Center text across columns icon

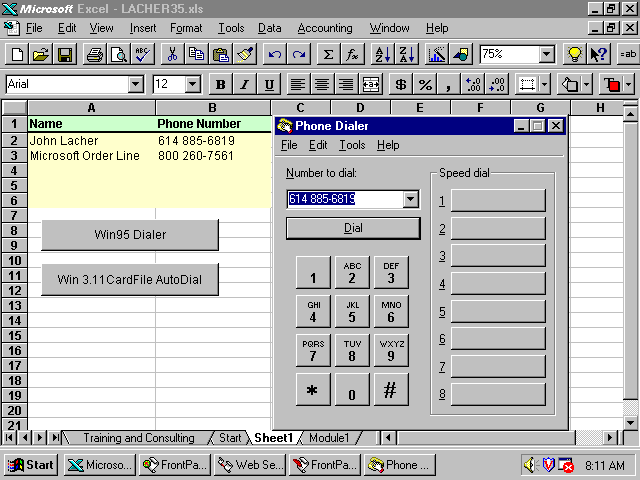tap(370, 84)
